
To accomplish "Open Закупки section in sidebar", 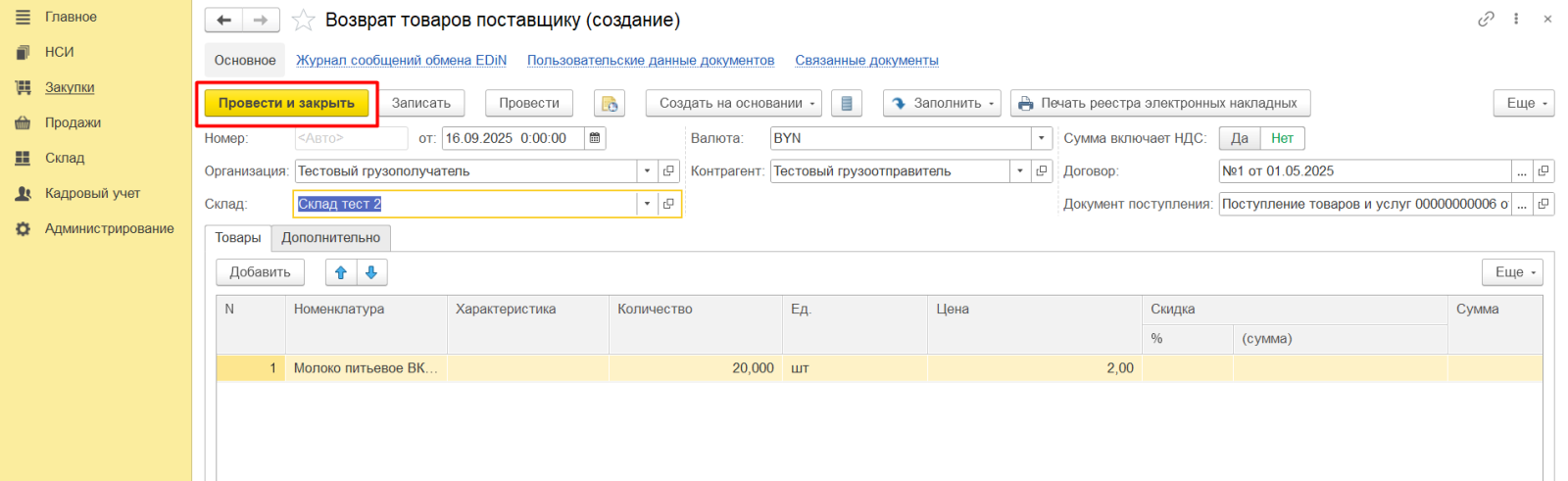I will pyautogui.click(x=70, y=87).
